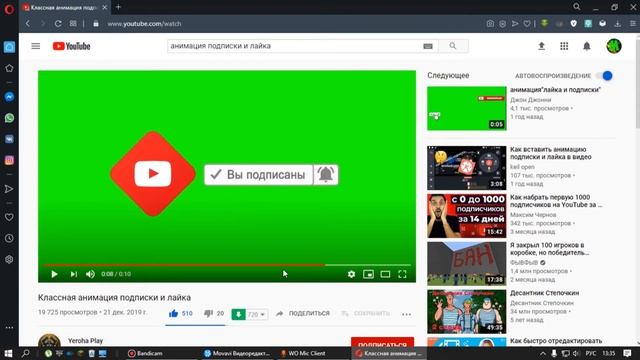Dislike the video (20 thumbs down)
The height and width of the screenshot is (360, 640).
click(x=214, y=313)
